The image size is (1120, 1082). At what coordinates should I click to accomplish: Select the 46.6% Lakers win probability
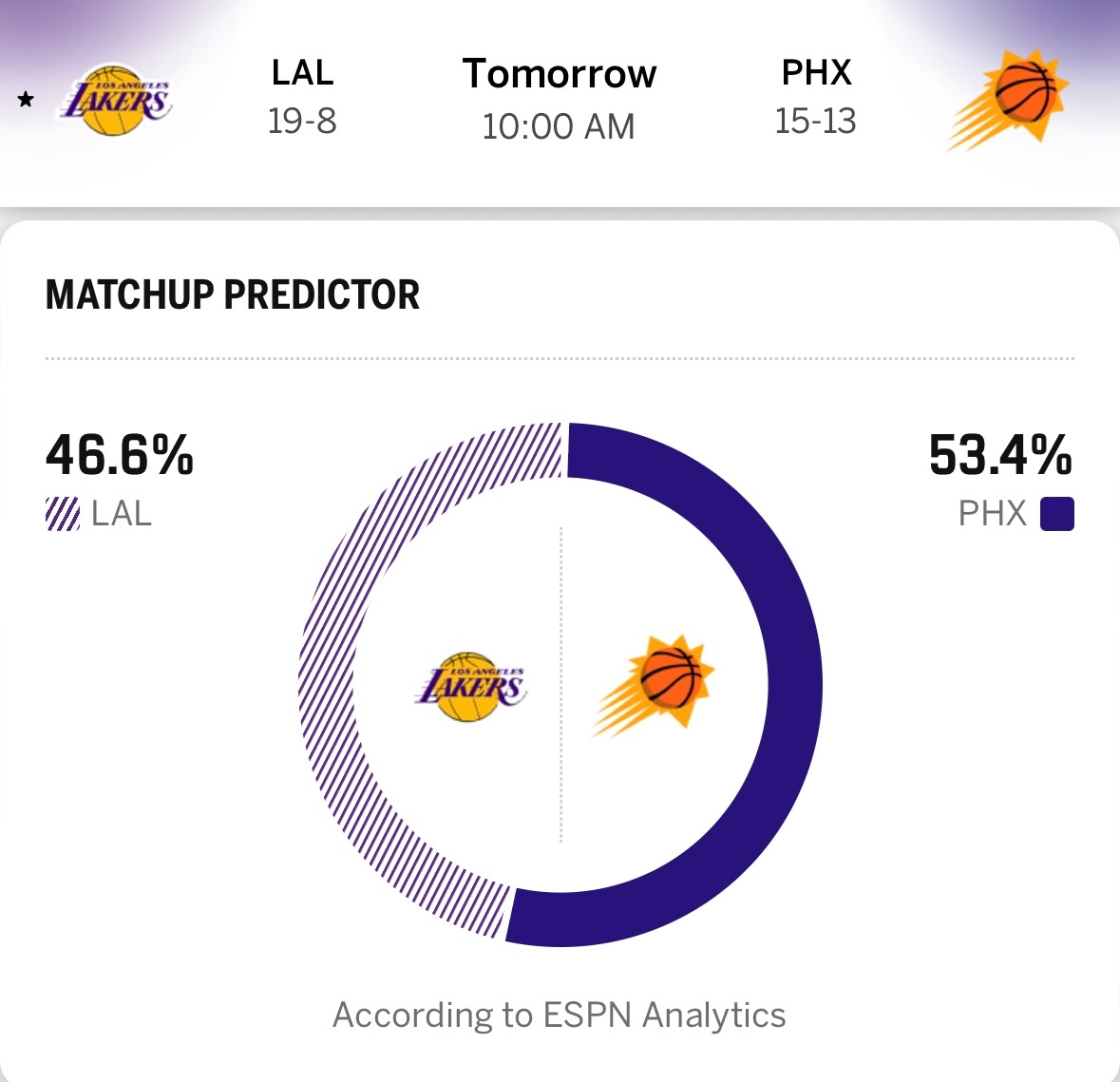tap(120, 455)
